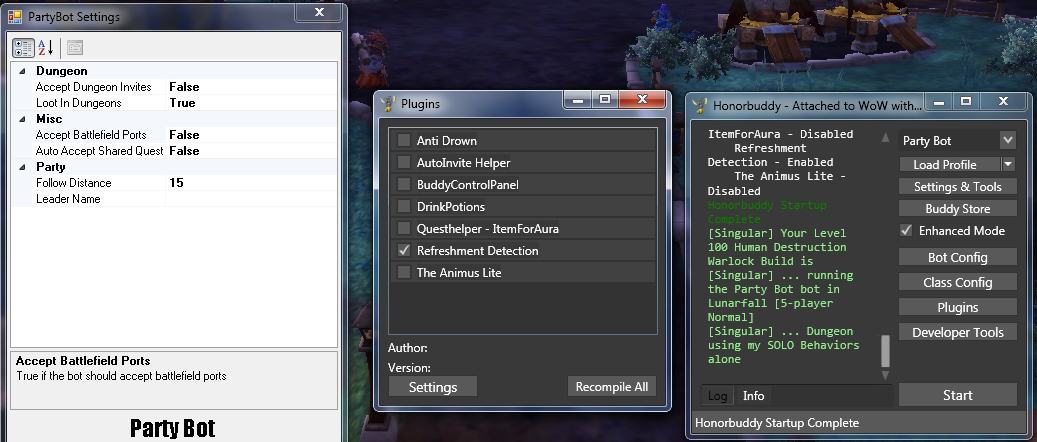The width and height of the screenshot is (1037, 442).
Task: Click the Plugins button in Honorbuddy
Action: pos(958,307)
